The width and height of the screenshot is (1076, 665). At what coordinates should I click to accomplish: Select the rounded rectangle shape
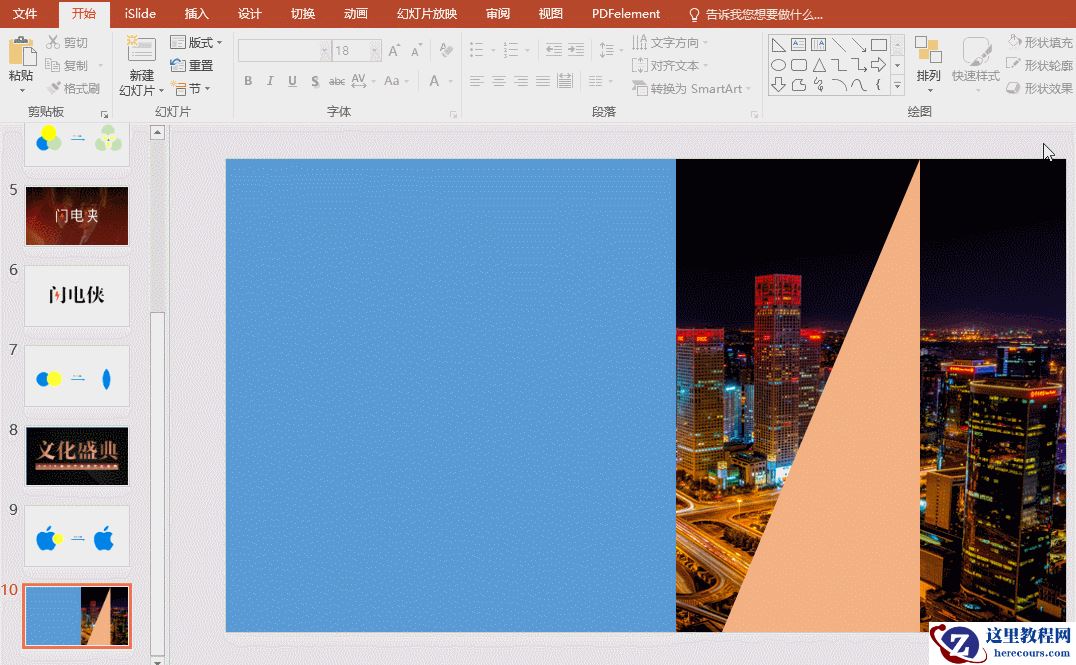click(x=798, y=65)
